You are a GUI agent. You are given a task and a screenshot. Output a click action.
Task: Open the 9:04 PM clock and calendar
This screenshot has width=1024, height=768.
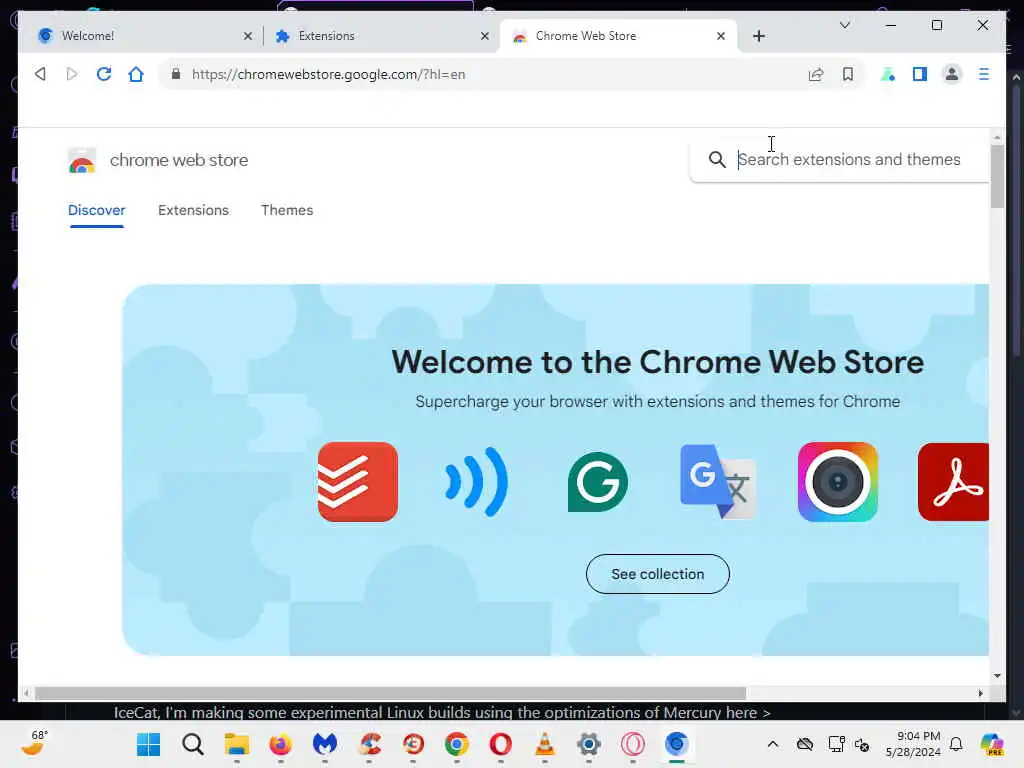(913, 744)
